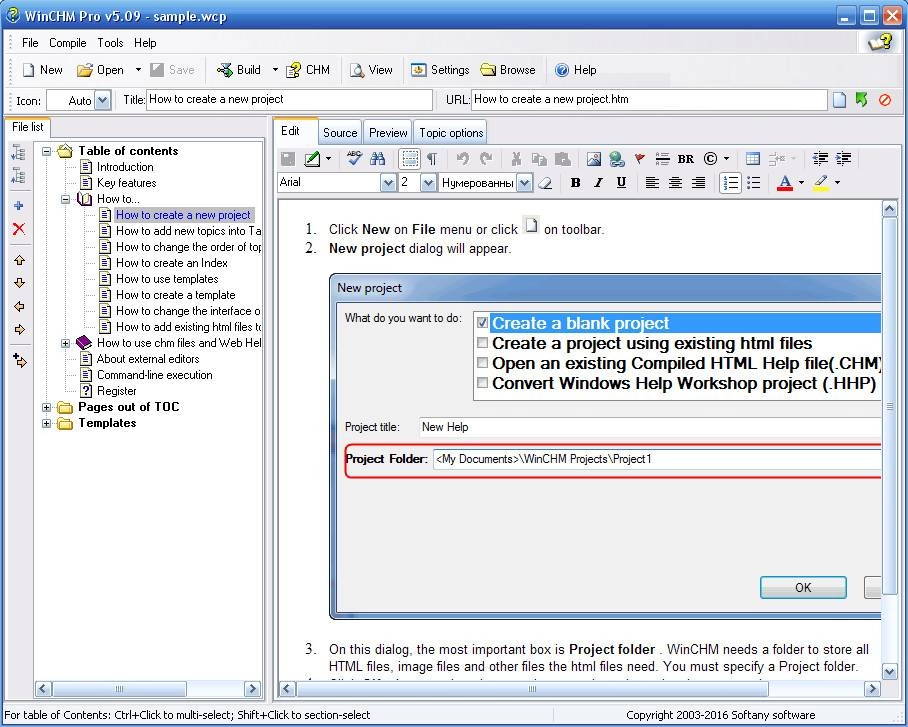This screenshot has height=727, width=908.
Task: Open the Arial font dropdown
Action: click(x=387, y=183)
